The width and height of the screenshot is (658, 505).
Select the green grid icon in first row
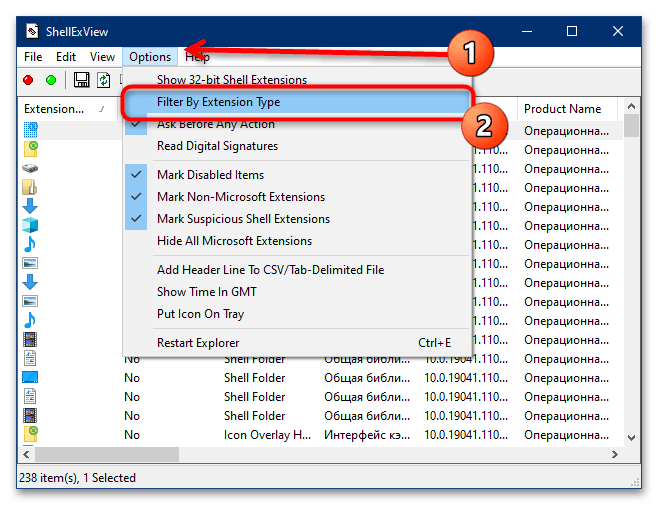click(x=30, y=130)
